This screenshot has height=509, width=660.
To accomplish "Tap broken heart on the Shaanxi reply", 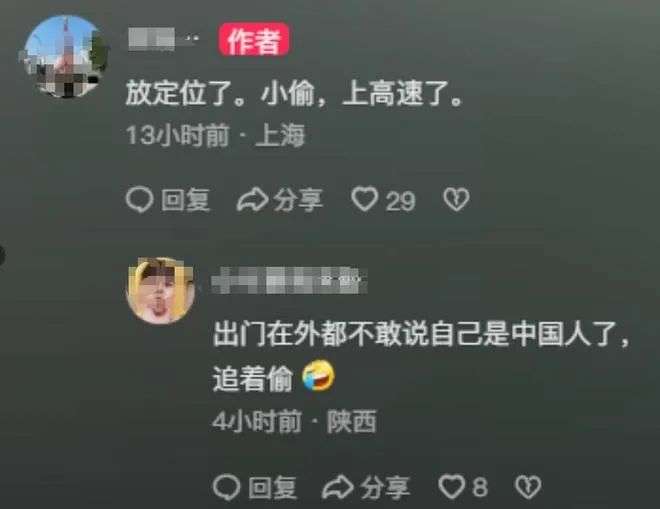I will [528, 487].
